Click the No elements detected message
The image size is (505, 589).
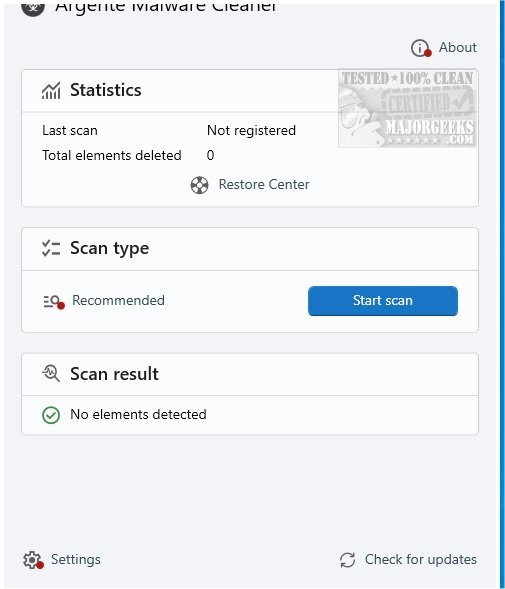pyautogui.click(x=138, y=415)
